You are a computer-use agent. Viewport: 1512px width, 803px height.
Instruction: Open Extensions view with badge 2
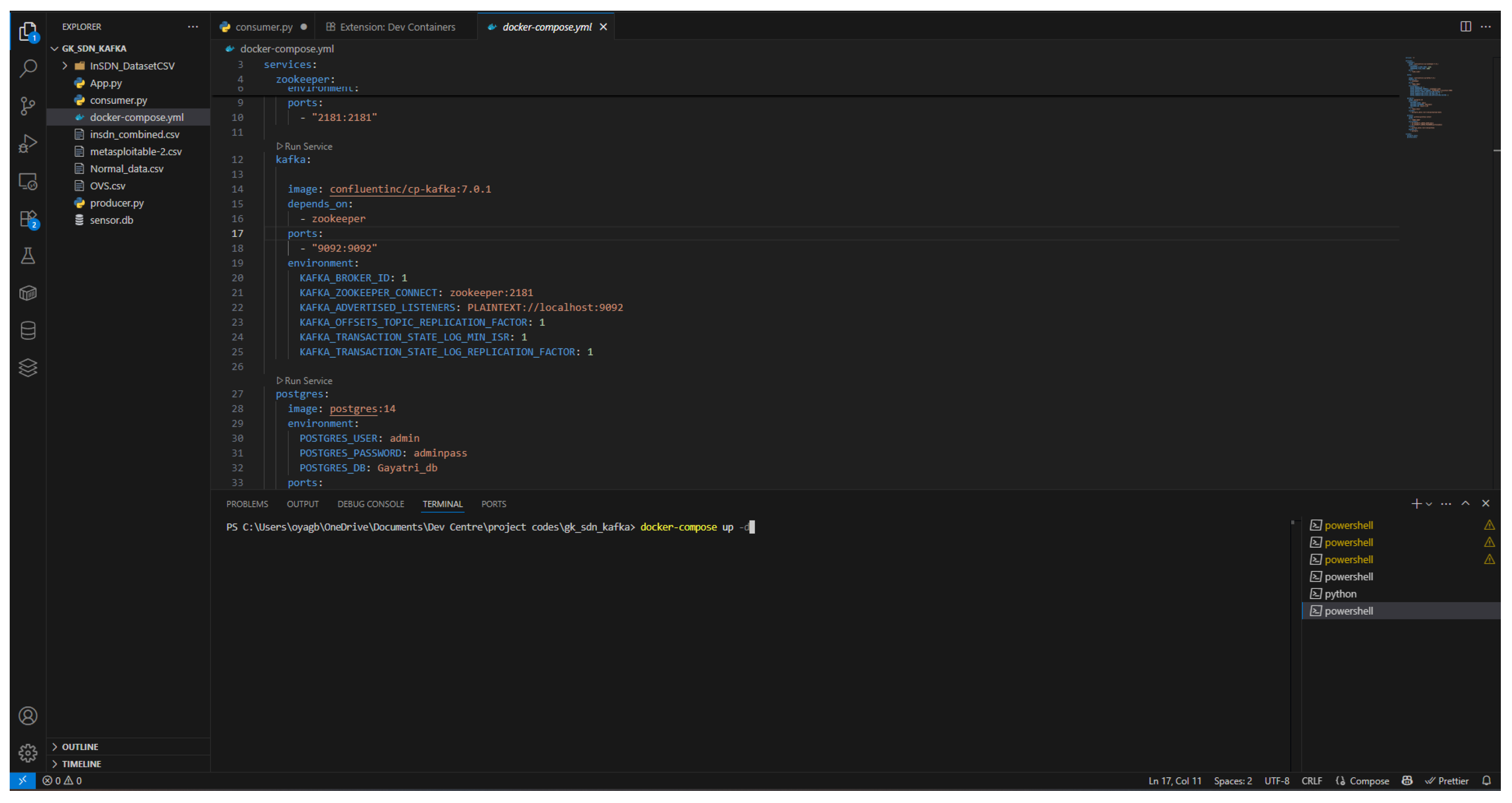point(28,219)
